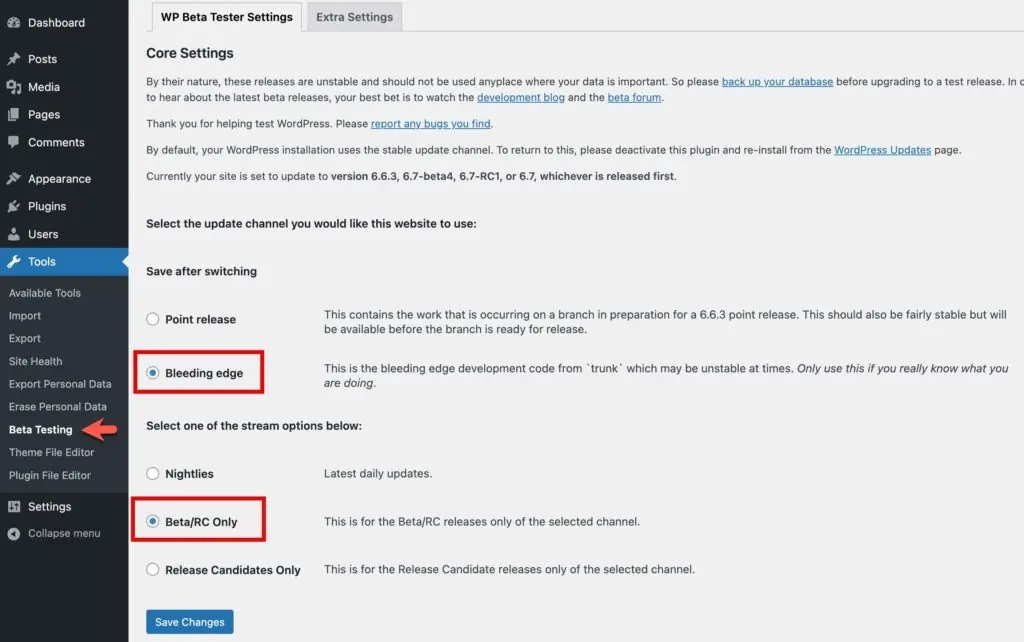The height and width of the screenshot is (642, 1024).
Task: Click 'Latest daily updates.' description text
Action: pos(377,473)
